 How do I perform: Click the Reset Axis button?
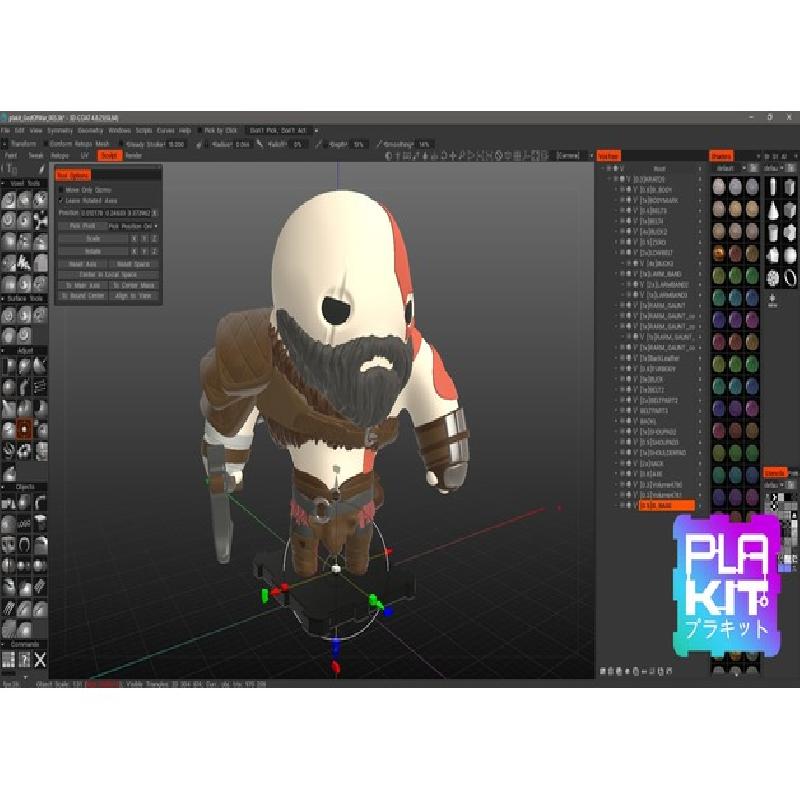[x=82, y=264]
